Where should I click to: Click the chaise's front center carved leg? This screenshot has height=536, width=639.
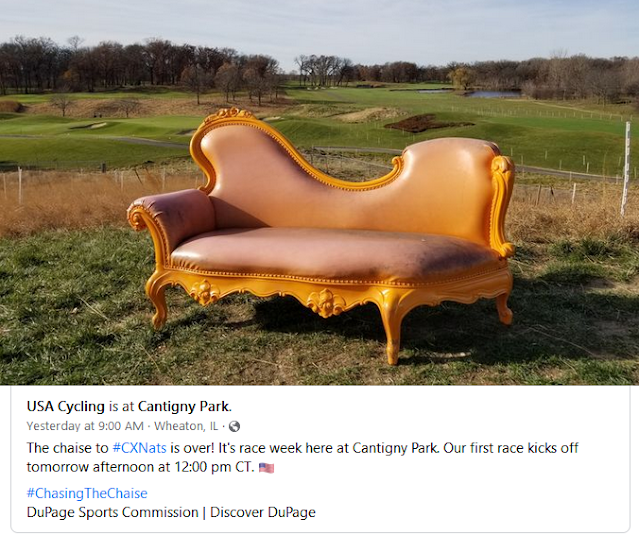[x=391, y=326]
